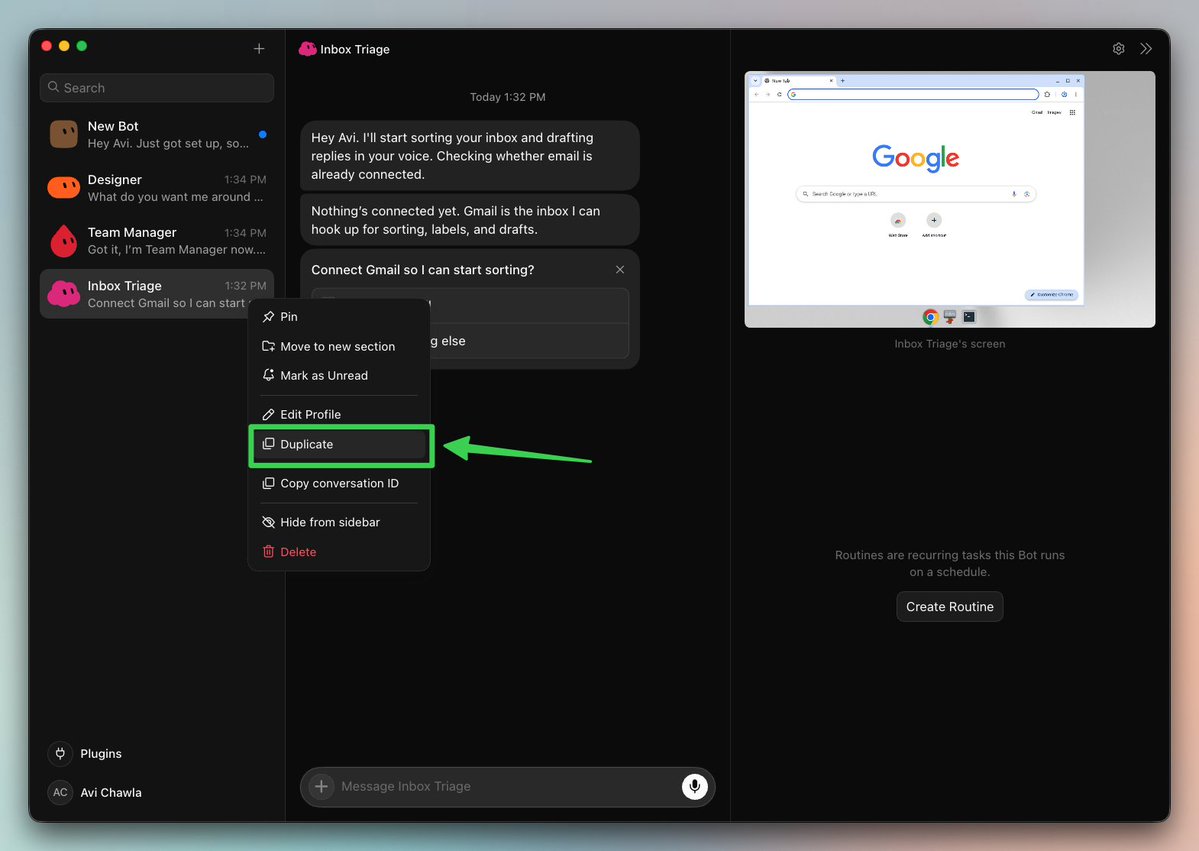The image size is (1199, 851).
Task: Click Move to new section
Action: tap(339, 346)
